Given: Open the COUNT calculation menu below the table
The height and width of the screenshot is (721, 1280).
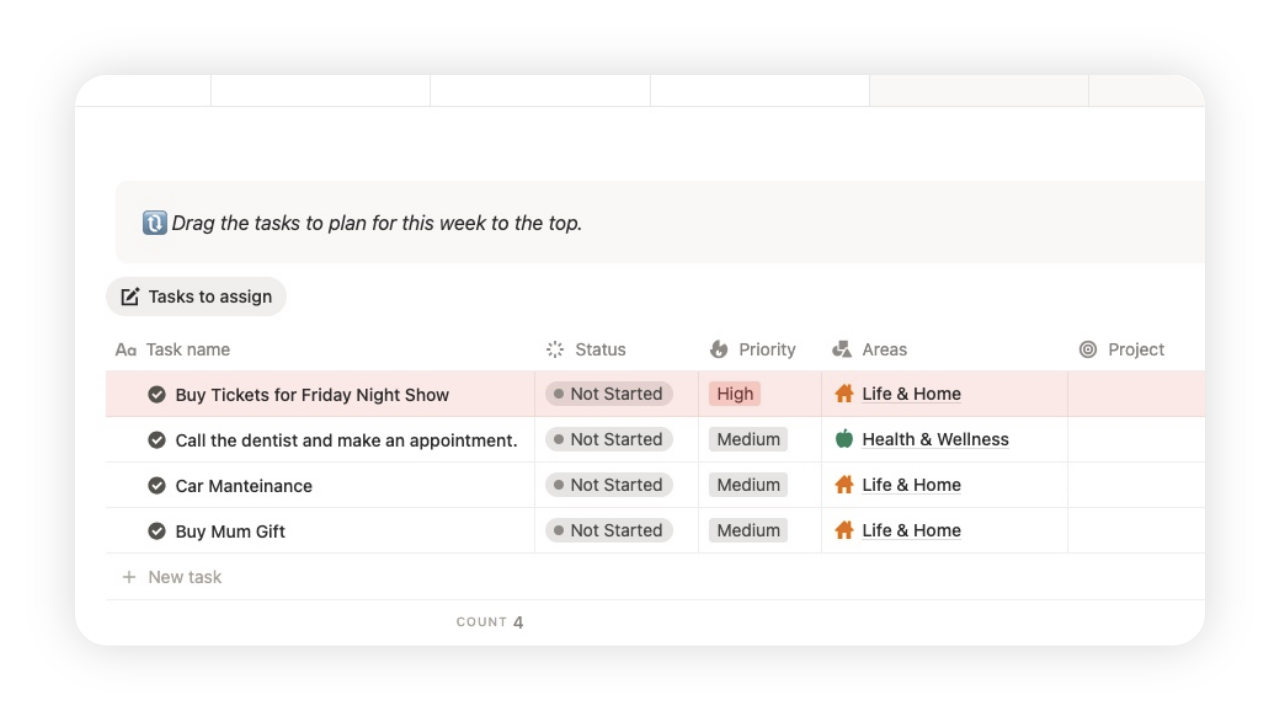Looking at the screenshot, I should tap(490, 621).
